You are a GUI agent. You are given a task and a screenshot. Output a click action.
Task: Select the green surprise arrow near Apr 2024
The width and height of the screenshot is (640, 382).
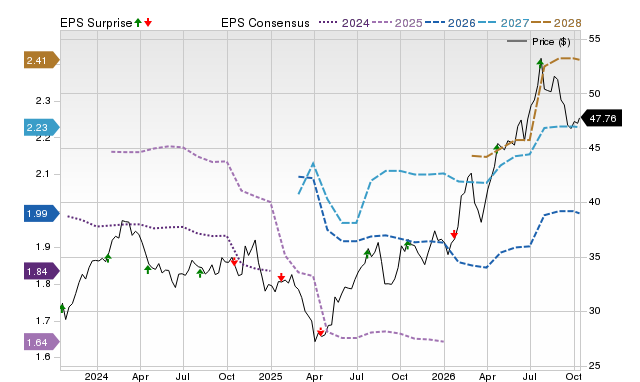click(x=148, y=269)
